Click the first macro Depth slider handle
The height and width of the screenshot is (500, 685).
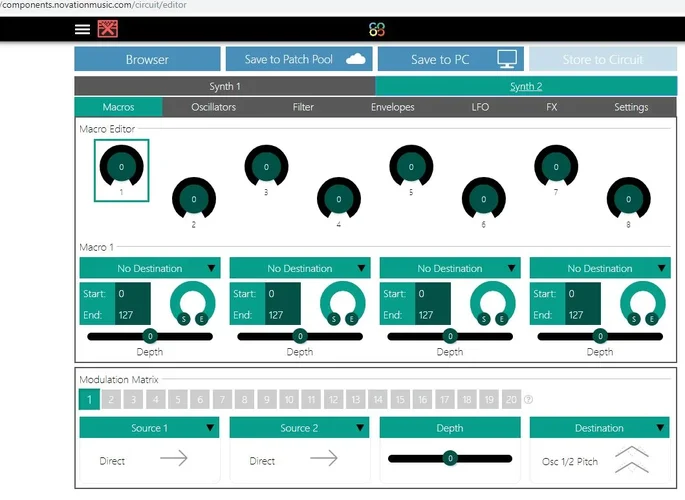click(x=150, y=336)
